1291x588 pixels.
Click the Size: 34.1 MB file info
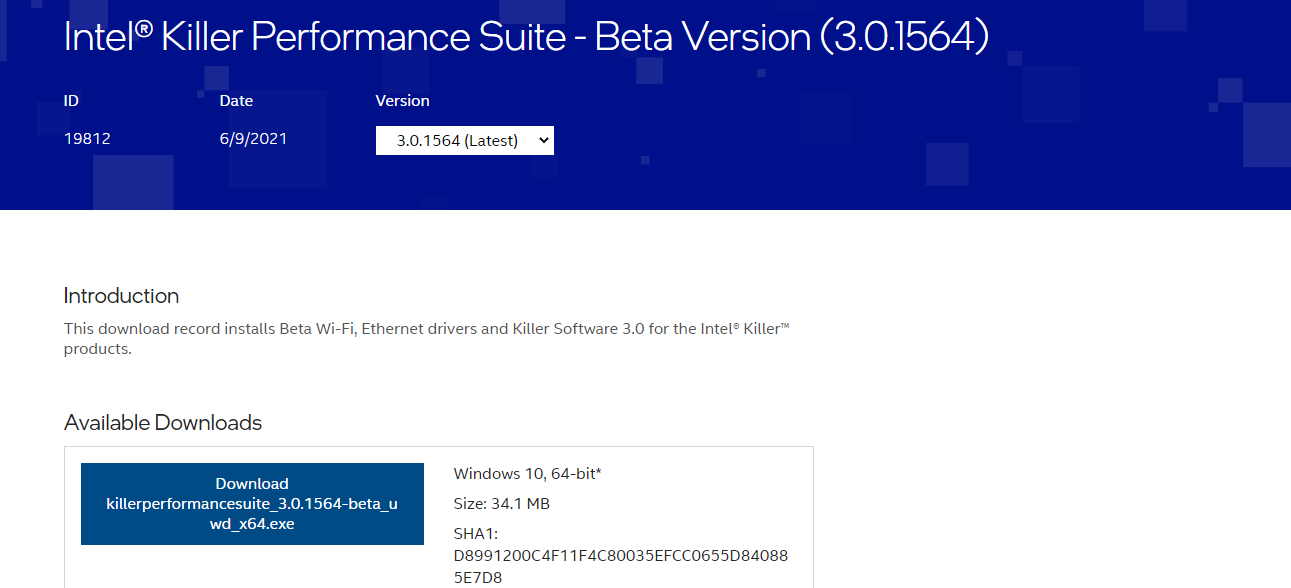tap(501, 504)
